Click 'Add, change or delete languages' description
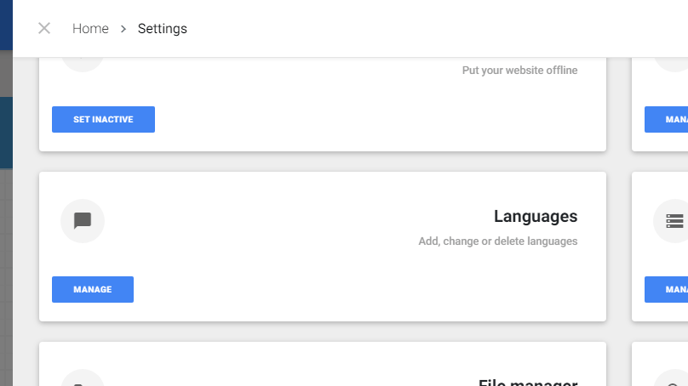The image size is (688, 386). (498, 241)
